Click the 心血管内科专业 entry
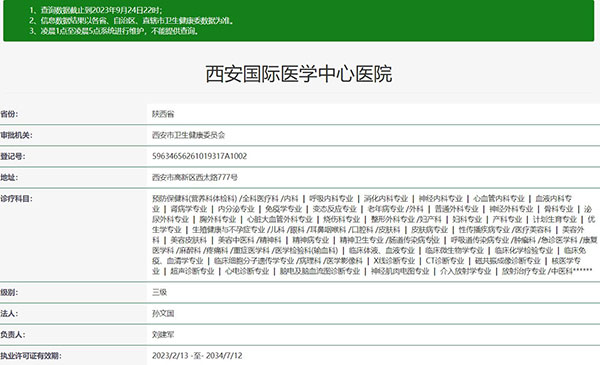This screenshot has width=600, height=365. pos(499,199)
